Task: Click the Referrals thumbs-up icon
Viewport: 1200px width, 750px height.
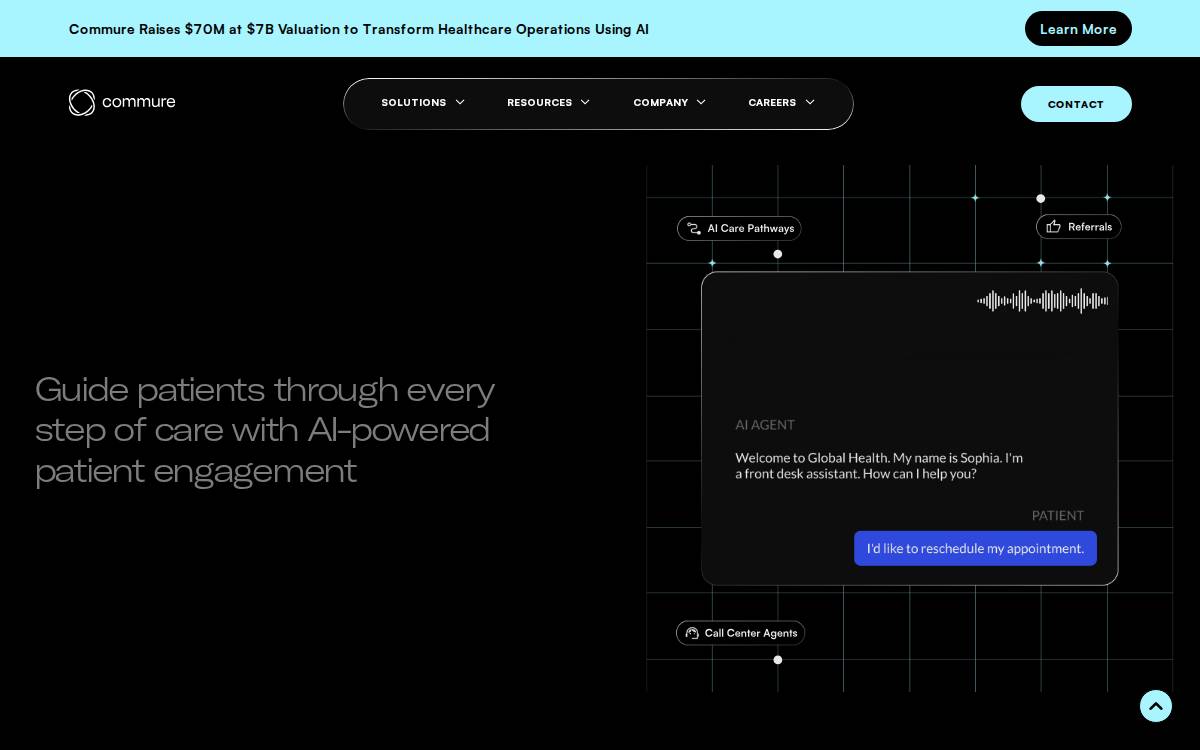Action: pyautogui.click(x=1053, y=227)
